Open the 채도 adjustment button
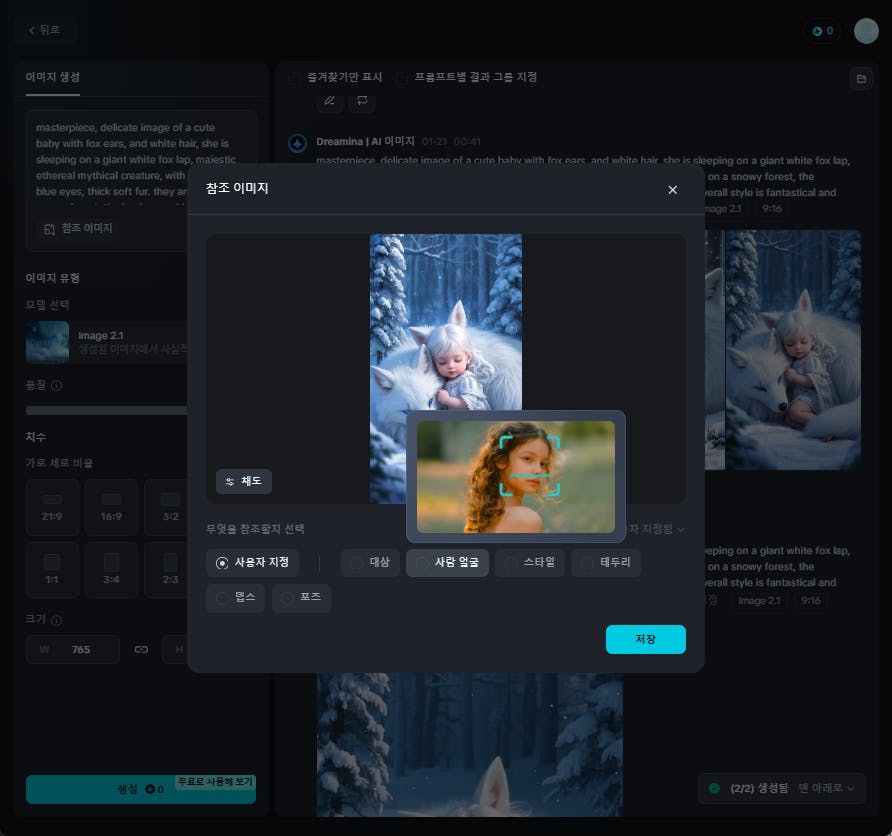Viewport: 892px width, 836px height. click(243, 481)
